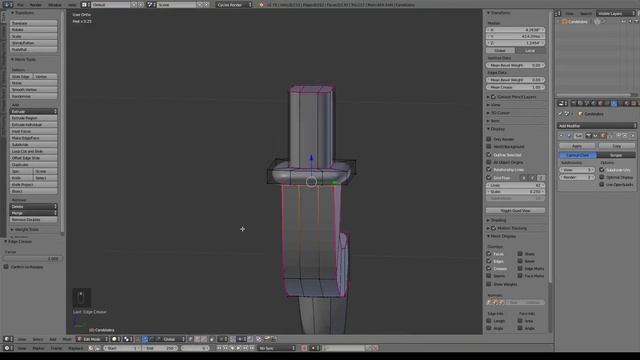Click add new screen layout plus icon

[134, 4]
